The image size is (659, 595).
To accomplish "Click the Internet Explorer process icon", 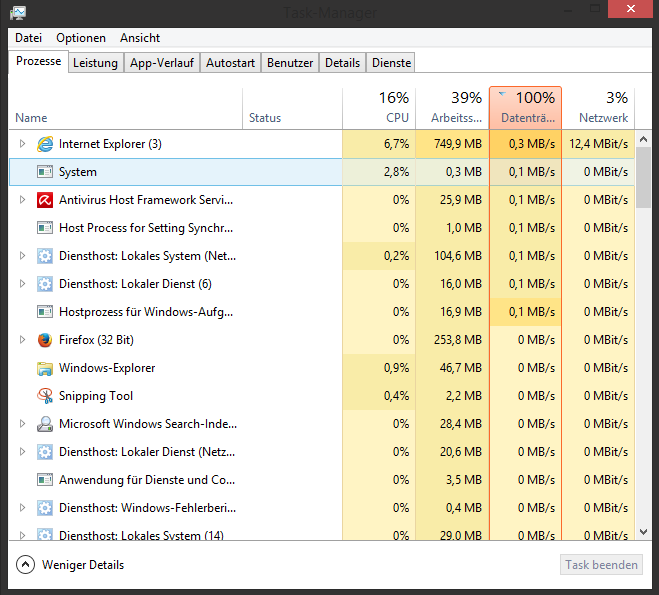I will 45,144.
